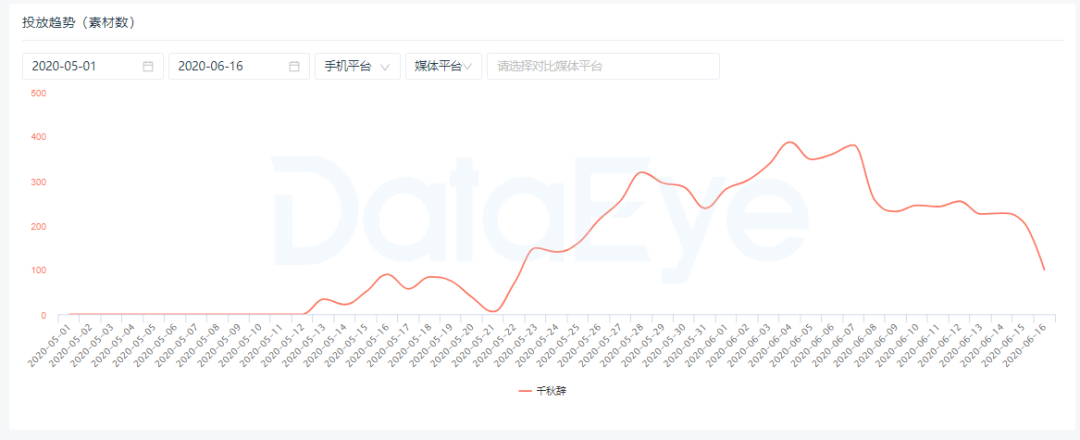The image size is (1080, 440).
Task: Click the curve's final point above 2020-06-16
Action: click(1044, 270)
